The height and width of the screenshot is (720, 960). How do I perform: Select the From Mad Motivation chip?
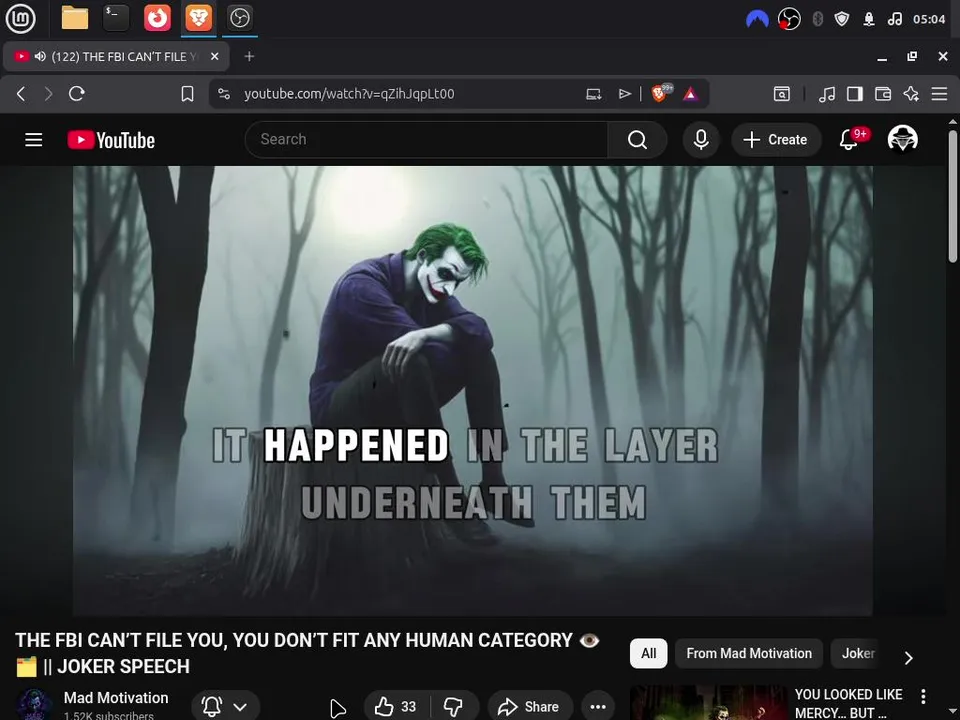click(x=749, y=653)
